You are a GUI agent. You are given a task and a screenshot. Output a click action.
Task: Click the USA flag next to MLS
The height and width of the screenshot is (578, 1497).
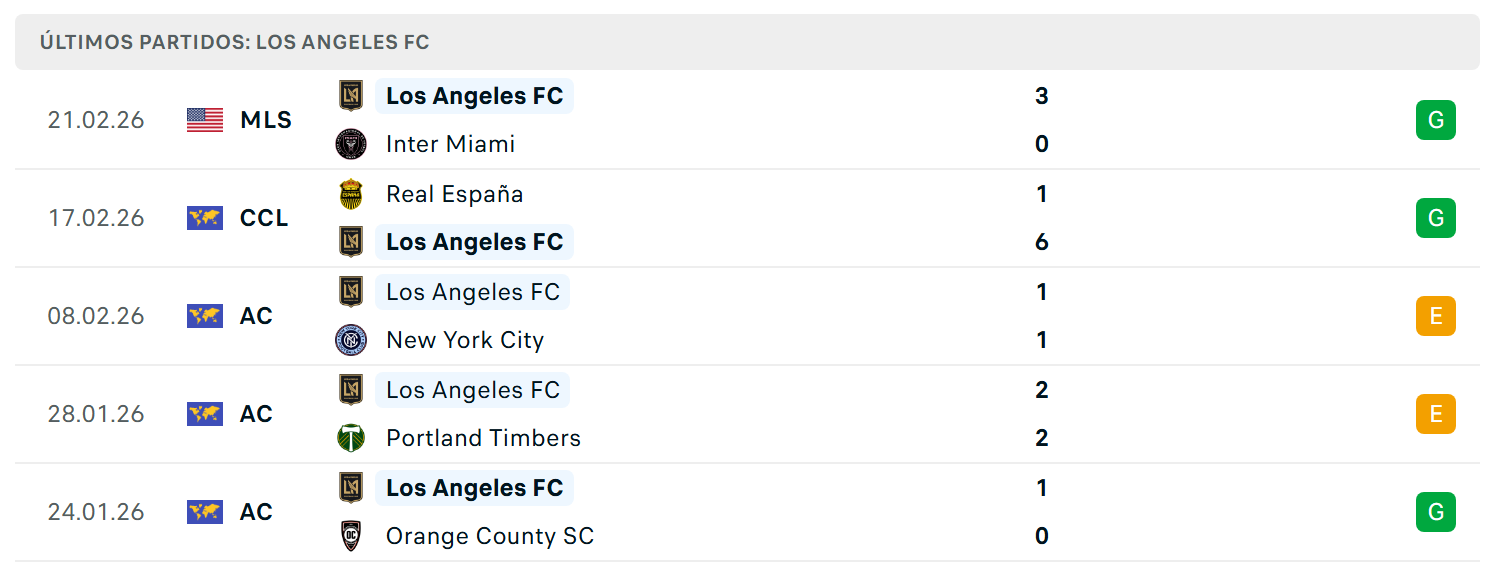pos(205,120)
